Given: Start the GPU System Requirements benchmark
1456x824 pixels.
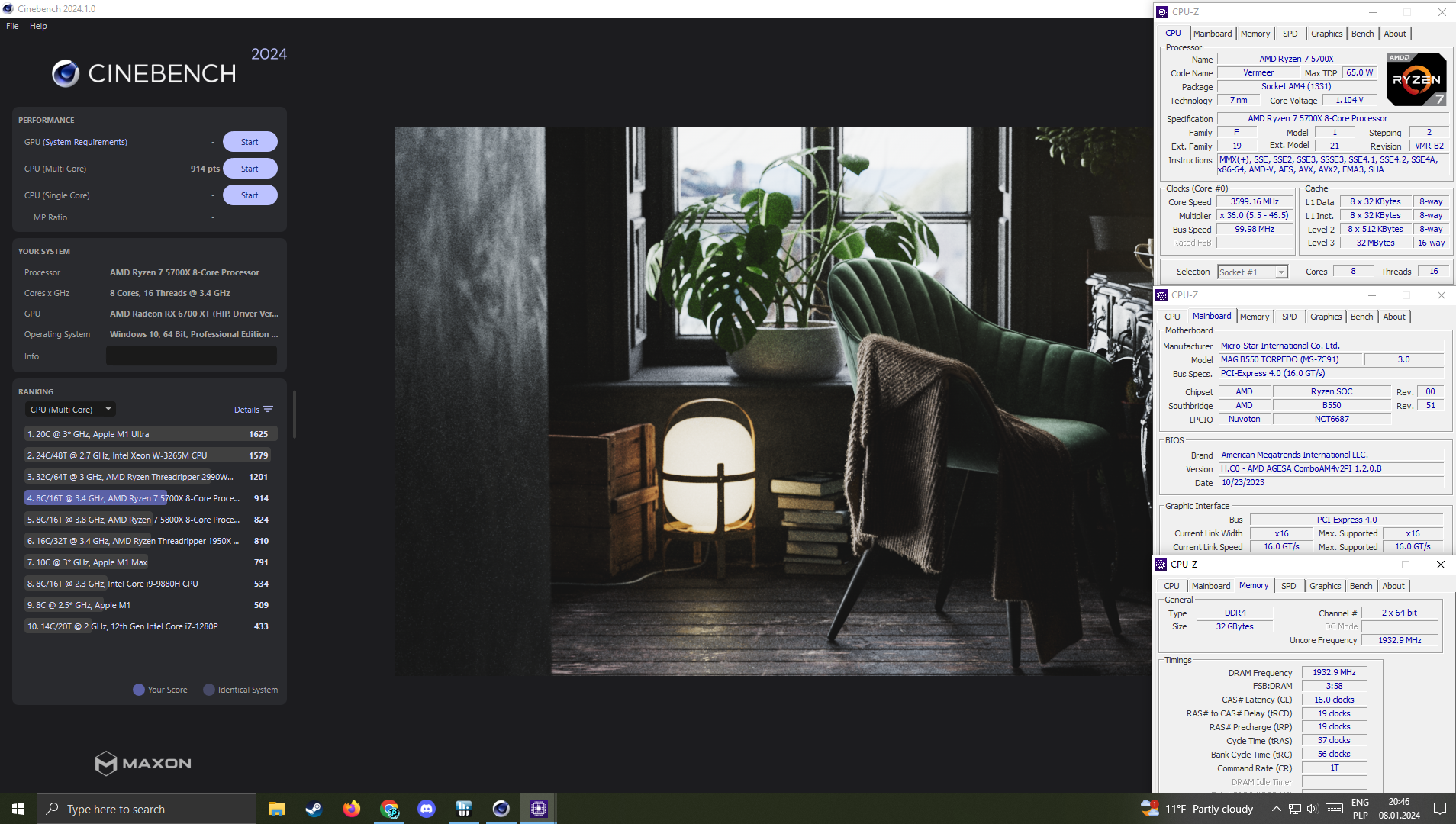Looking at the screenshot, I should click(250, 142).
